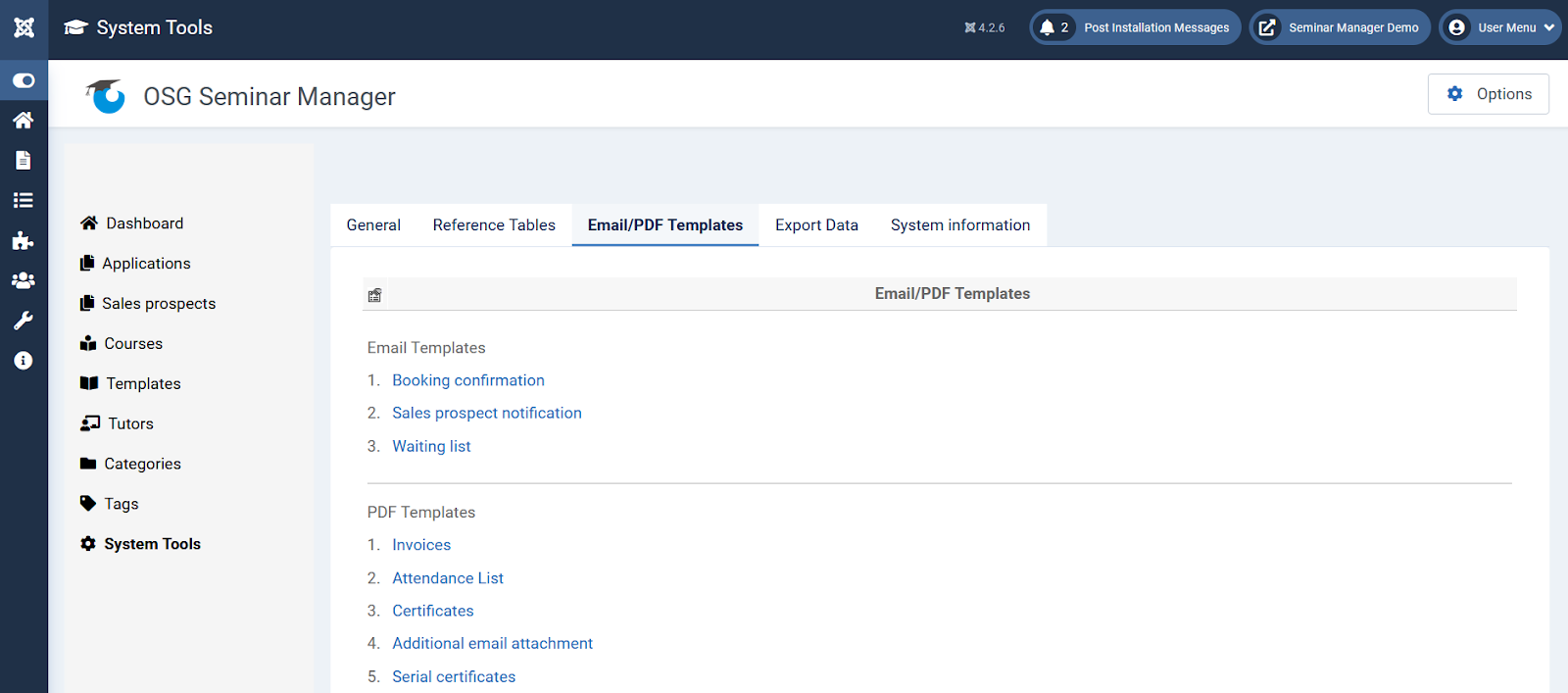Click the OSG Seminar Manager logo
The image size is (1568, 693).
[106, 96]
